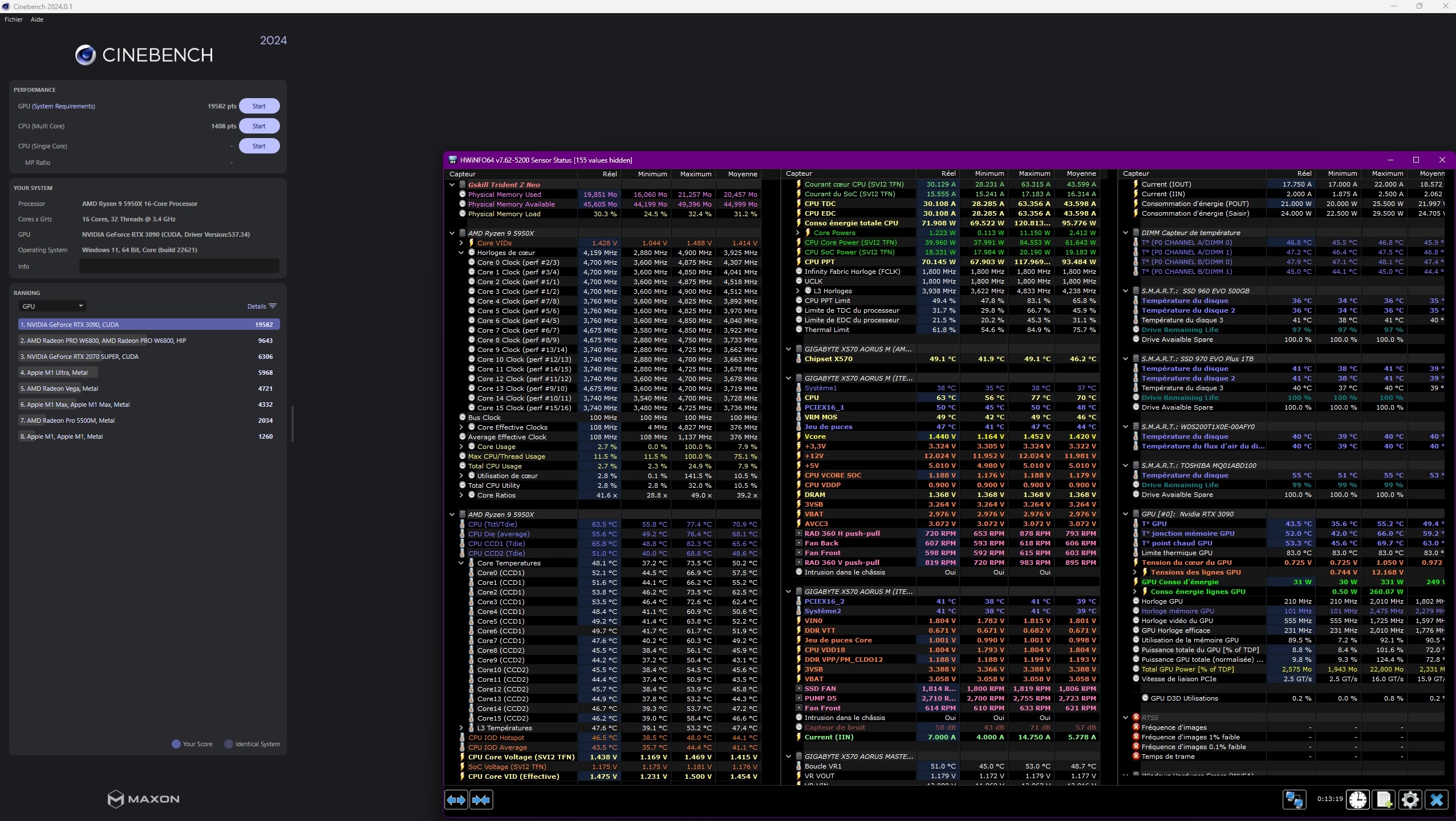This screenshot has width=1456, height=821.
Task: Open the System Requirements link
Action: pyautogui.click(x=63, y=106)
